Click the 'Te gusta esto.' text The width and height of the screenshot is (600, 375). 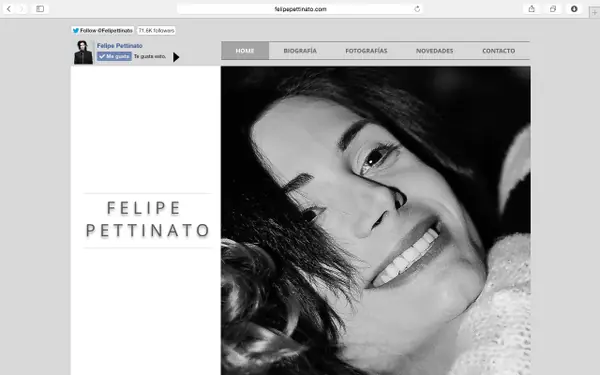point(150,56)
